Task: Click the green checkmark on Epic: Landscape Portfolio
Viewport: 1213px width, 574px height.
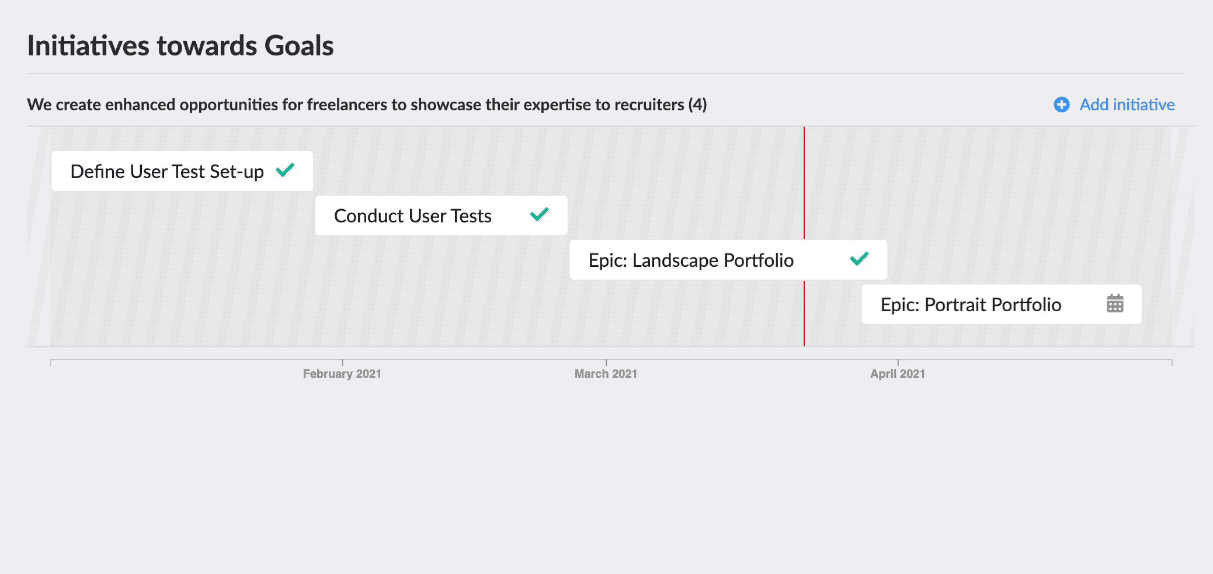Action: tap(859, 259)
